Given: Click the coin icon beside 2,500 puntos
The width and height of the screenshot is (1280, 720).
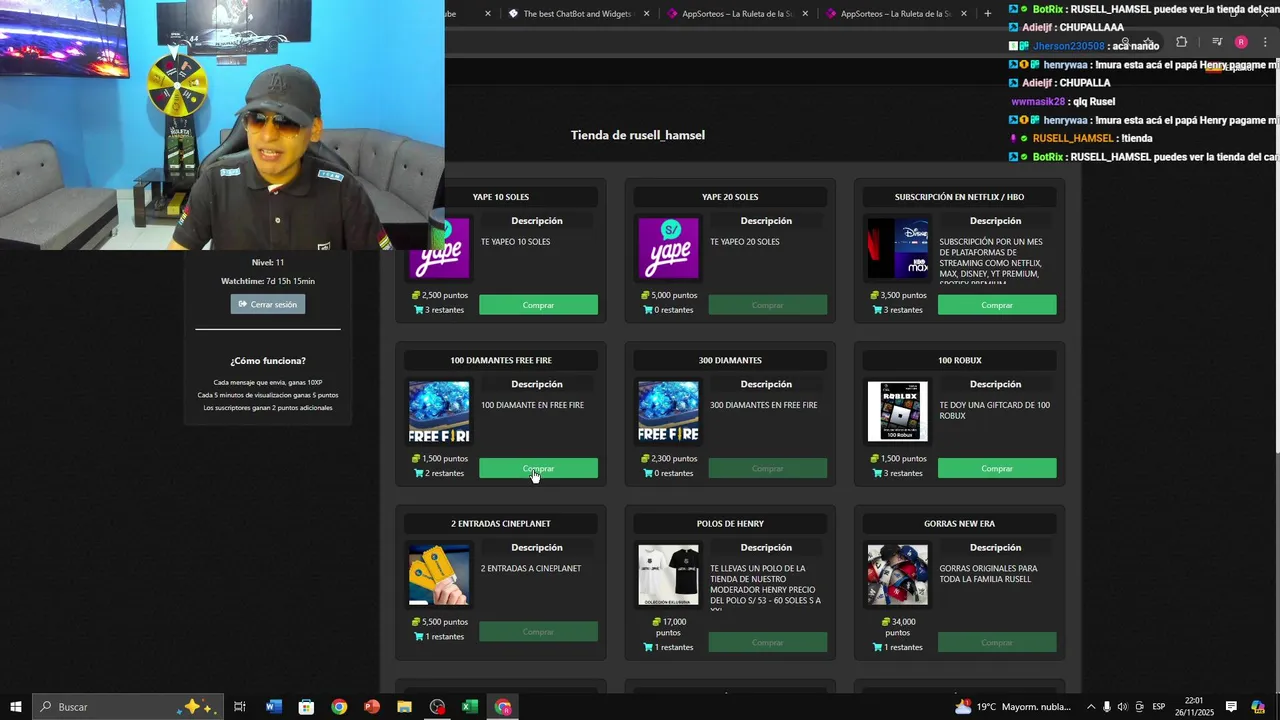Looking at the screenshot, I should point(416,295).
